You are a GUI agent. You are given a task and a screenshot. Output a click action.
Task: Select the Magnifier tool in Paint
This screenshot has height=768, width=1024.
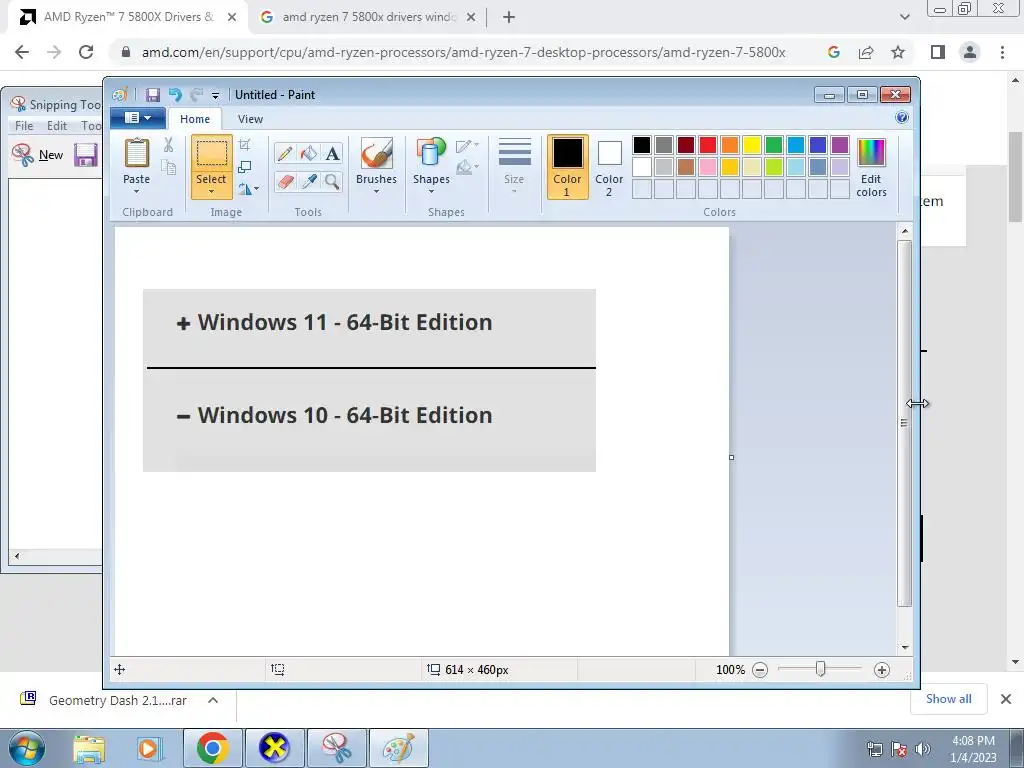pos(332,181)
